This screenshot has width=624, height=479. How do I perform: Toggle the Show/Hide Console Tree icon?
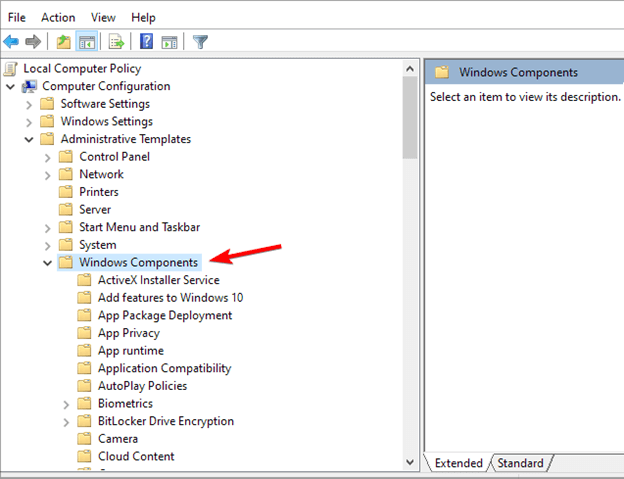pos(86,41)
